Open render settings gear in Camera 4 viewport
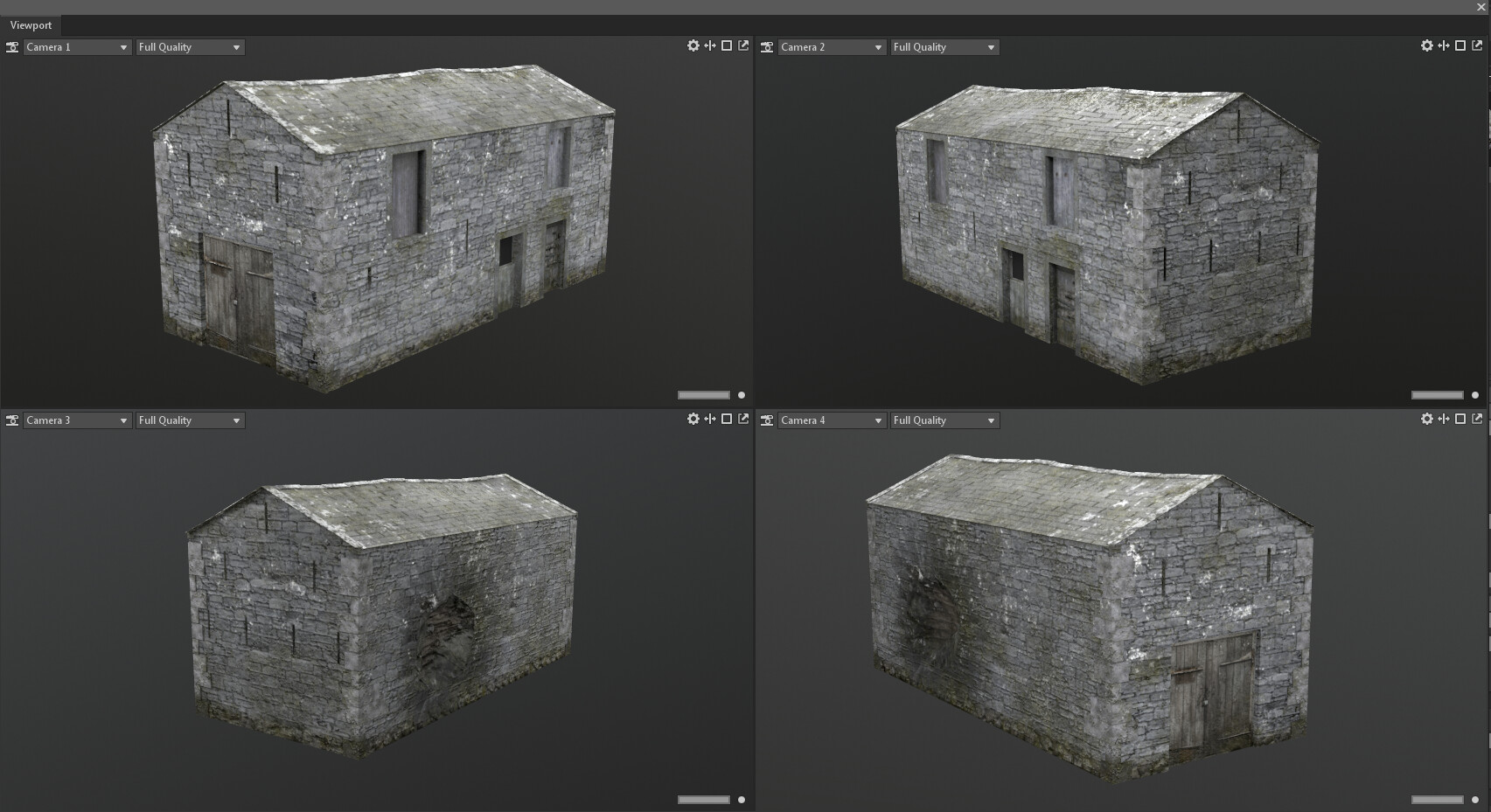 click(1426, 420)
